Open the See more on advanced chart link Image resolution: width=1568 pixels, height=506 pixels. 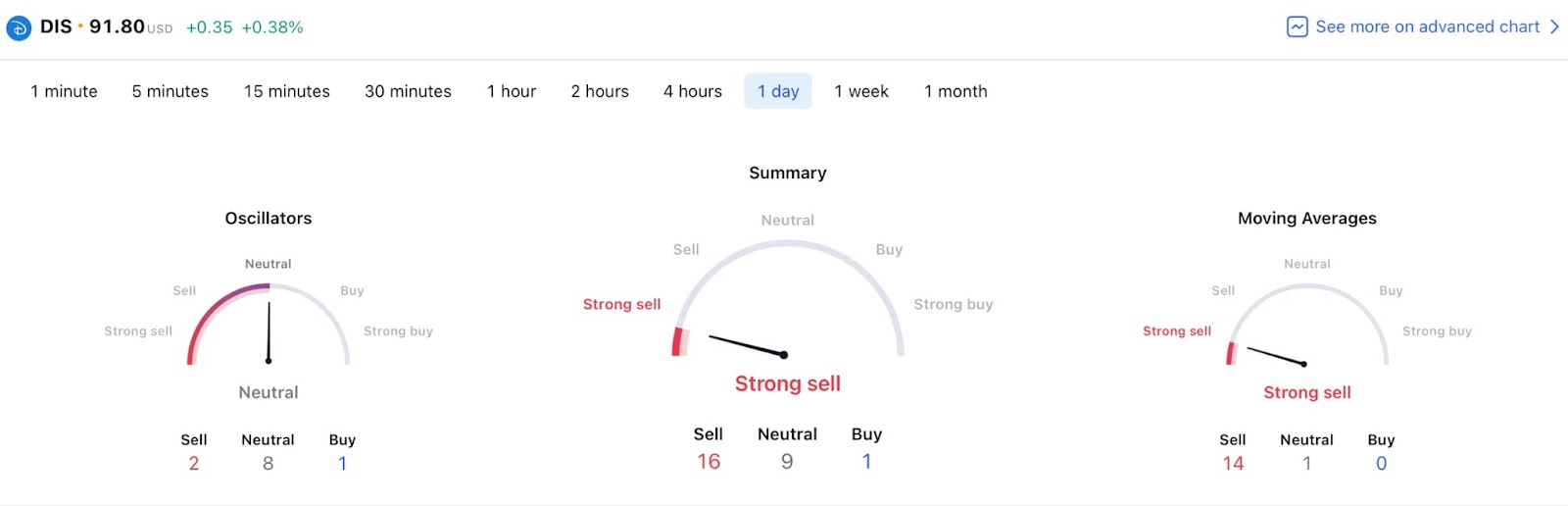click(x=1423, y=26)
